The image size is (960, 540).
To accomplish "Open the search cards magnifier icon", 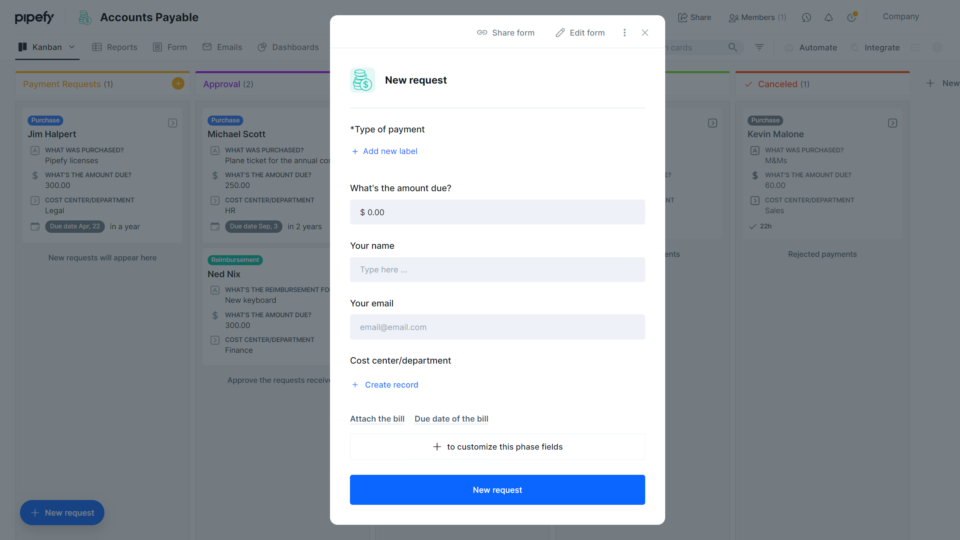I will point(732,47).
